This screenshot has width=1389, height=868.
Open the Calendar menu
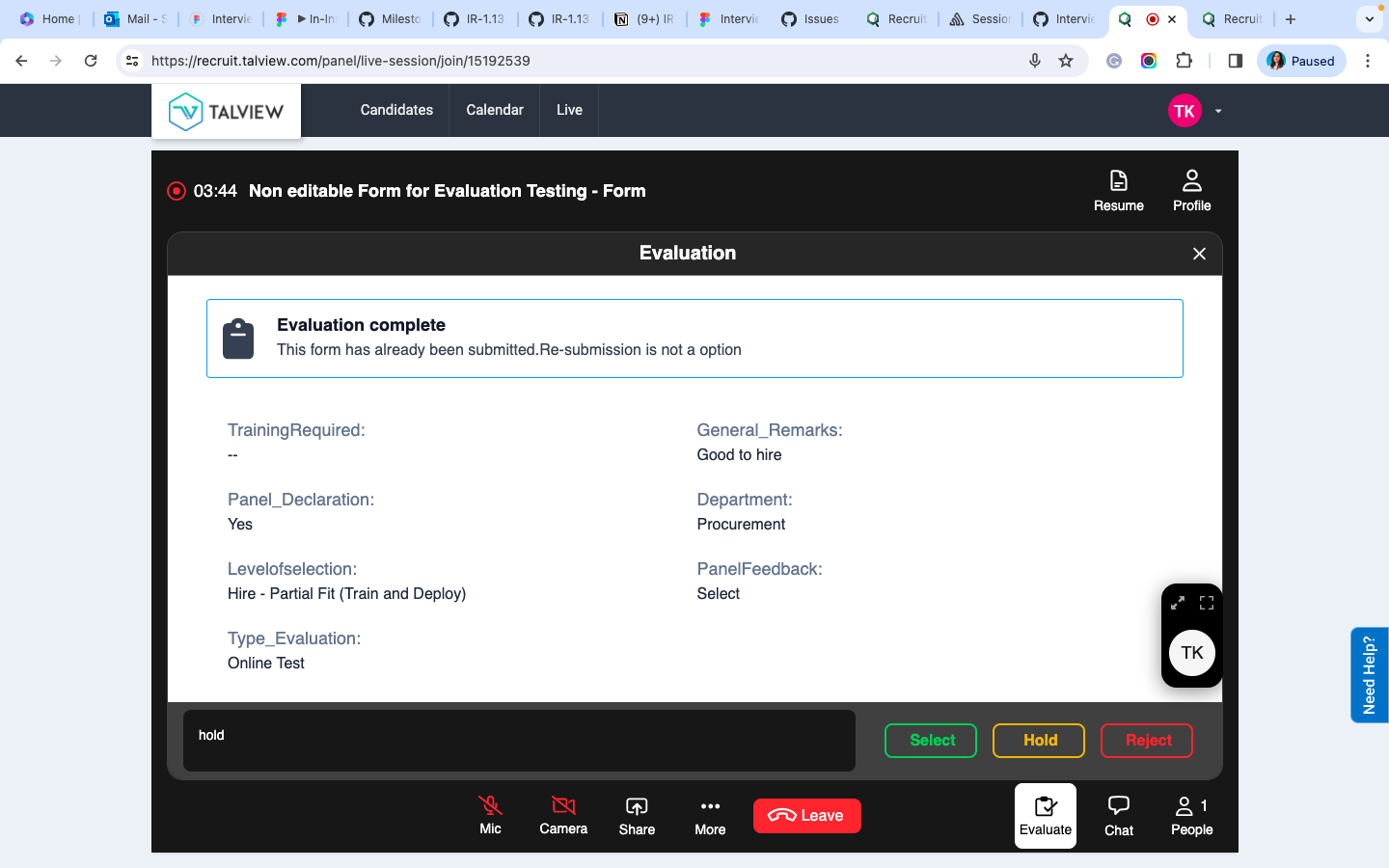pyautogui.click(x=495, y=110)
